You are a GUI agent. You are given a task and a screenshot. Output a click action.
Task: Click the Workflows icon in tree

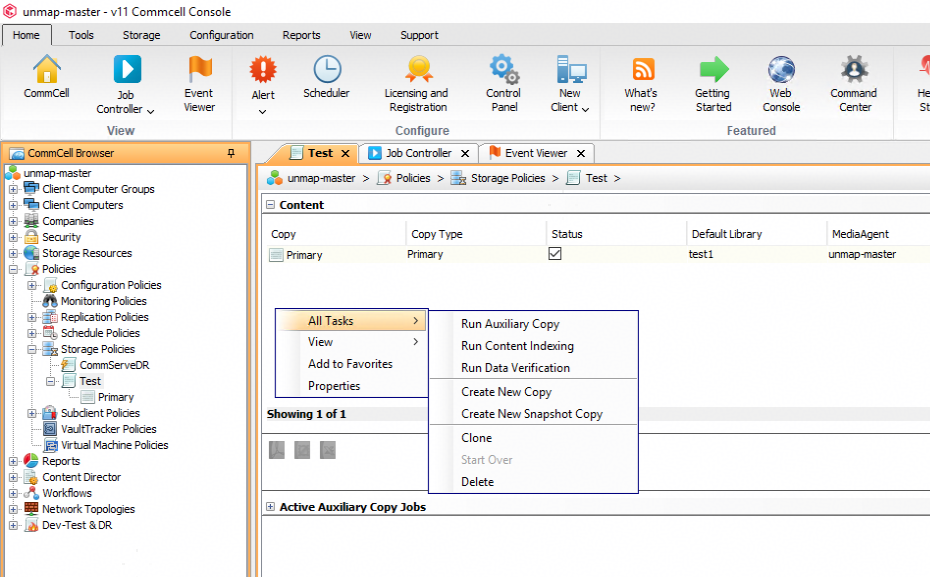click(x=31, y=493)
